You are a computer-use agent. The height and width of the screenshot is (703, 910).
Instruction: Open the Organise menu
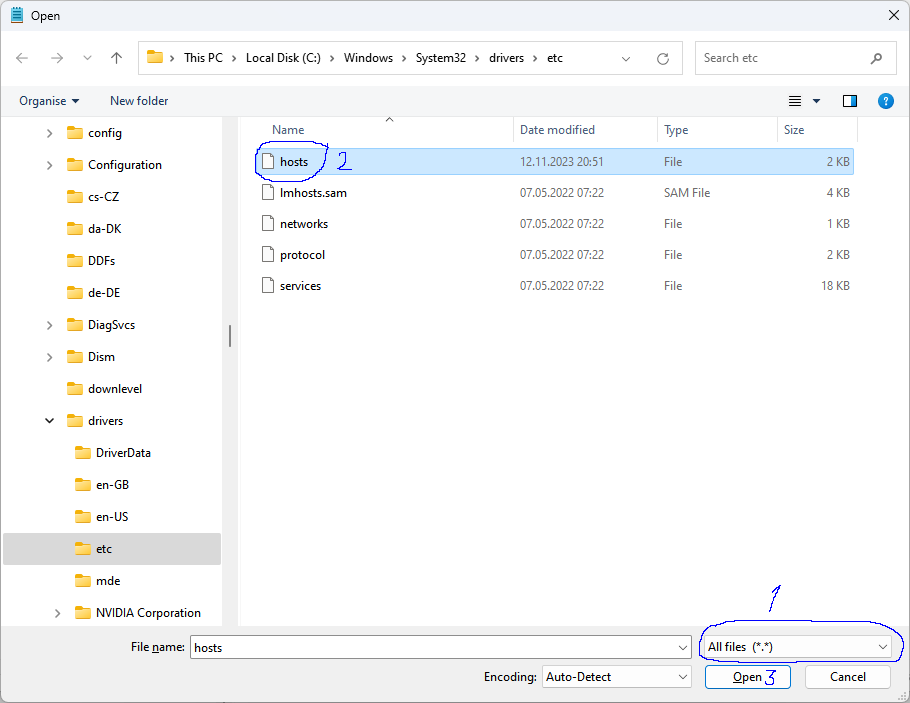pyautogui.click(x=48, y=101)
